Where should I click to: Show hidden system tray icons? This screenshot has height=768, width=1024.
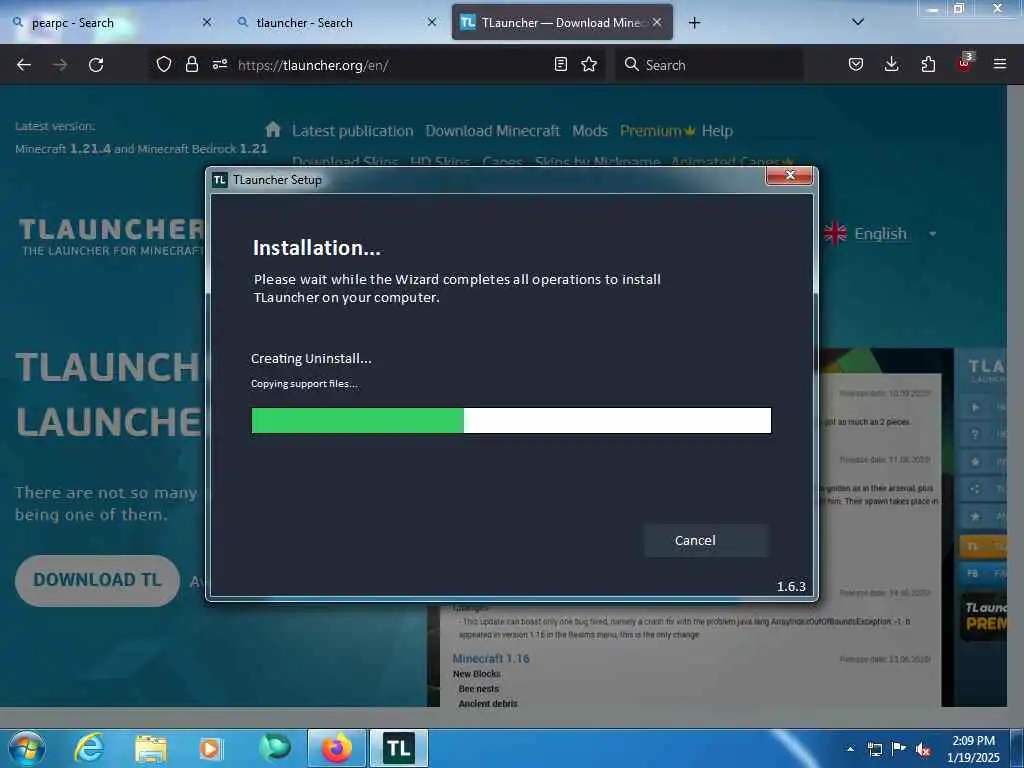tap(850, 749)
